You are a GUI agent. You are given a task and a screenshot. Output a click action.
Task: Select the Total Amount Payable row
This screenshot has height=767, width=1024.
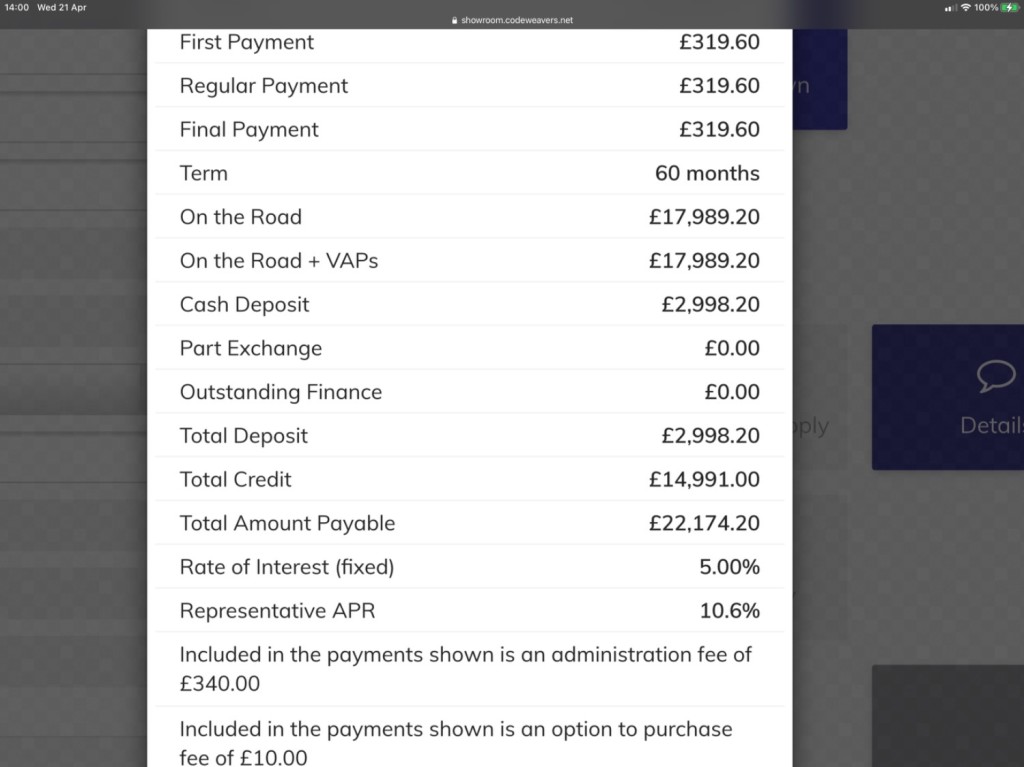pos(470,523)
